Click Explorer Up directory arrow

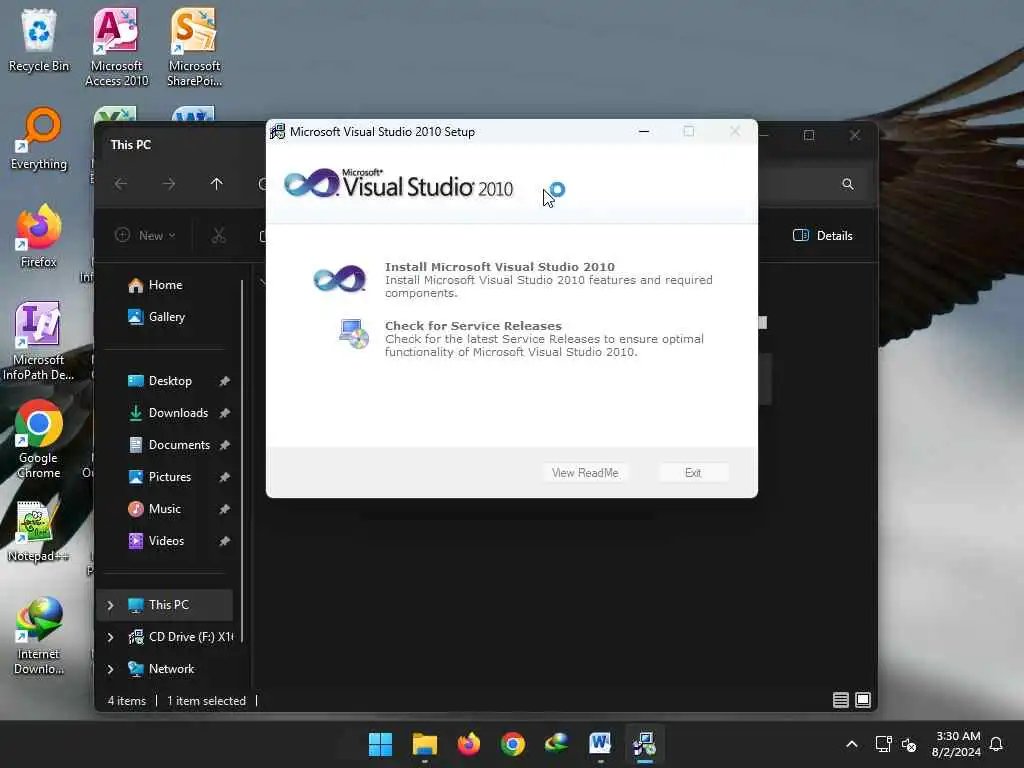point(216,184)
